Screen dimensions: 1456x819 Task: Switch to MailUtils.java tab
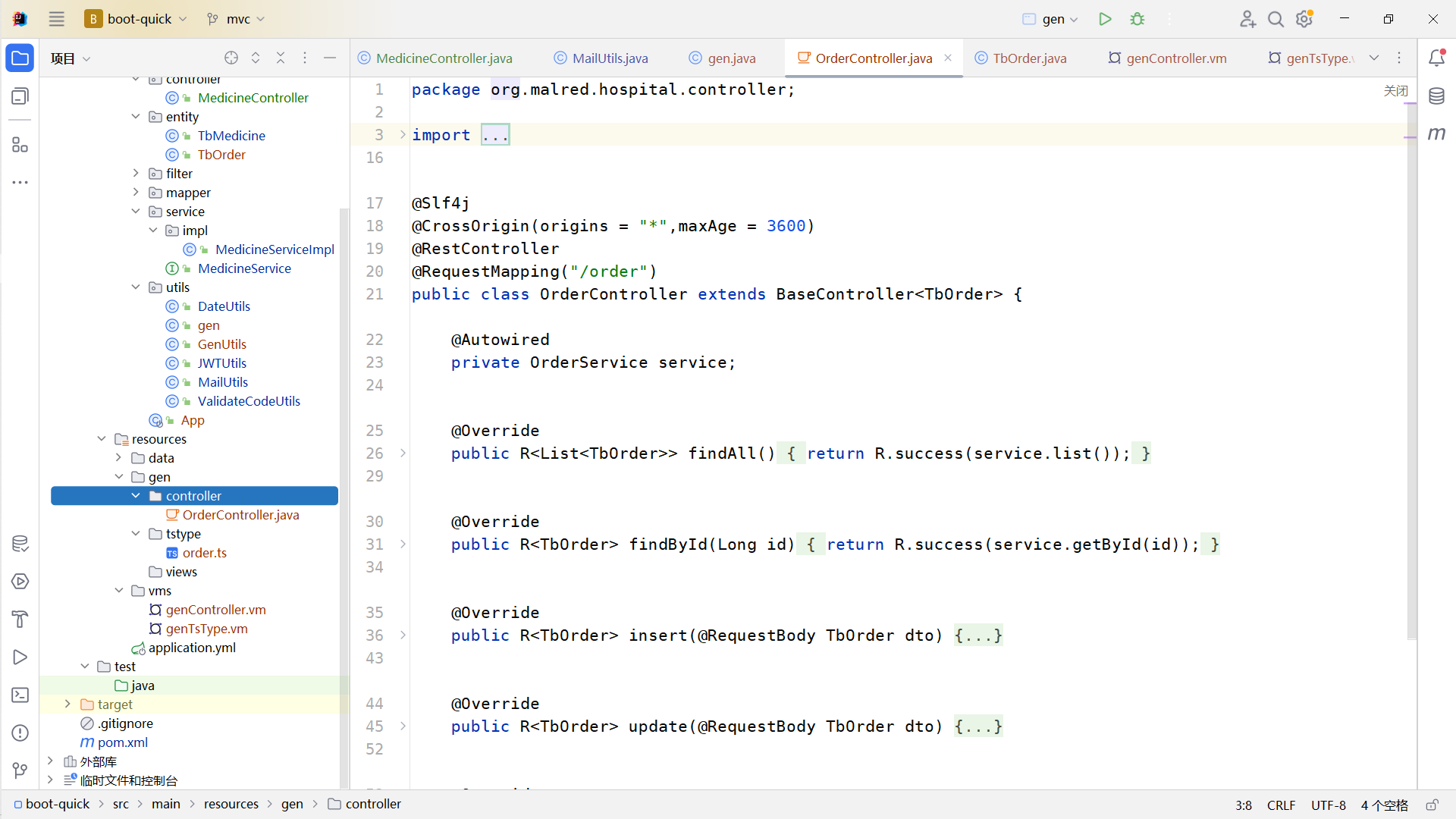point(601,58)
